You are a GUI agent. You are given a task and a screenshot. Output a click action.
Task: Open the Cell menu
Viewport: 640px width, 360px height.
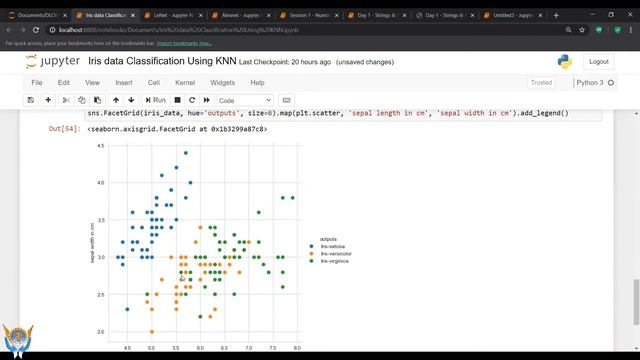coord(153,82)
